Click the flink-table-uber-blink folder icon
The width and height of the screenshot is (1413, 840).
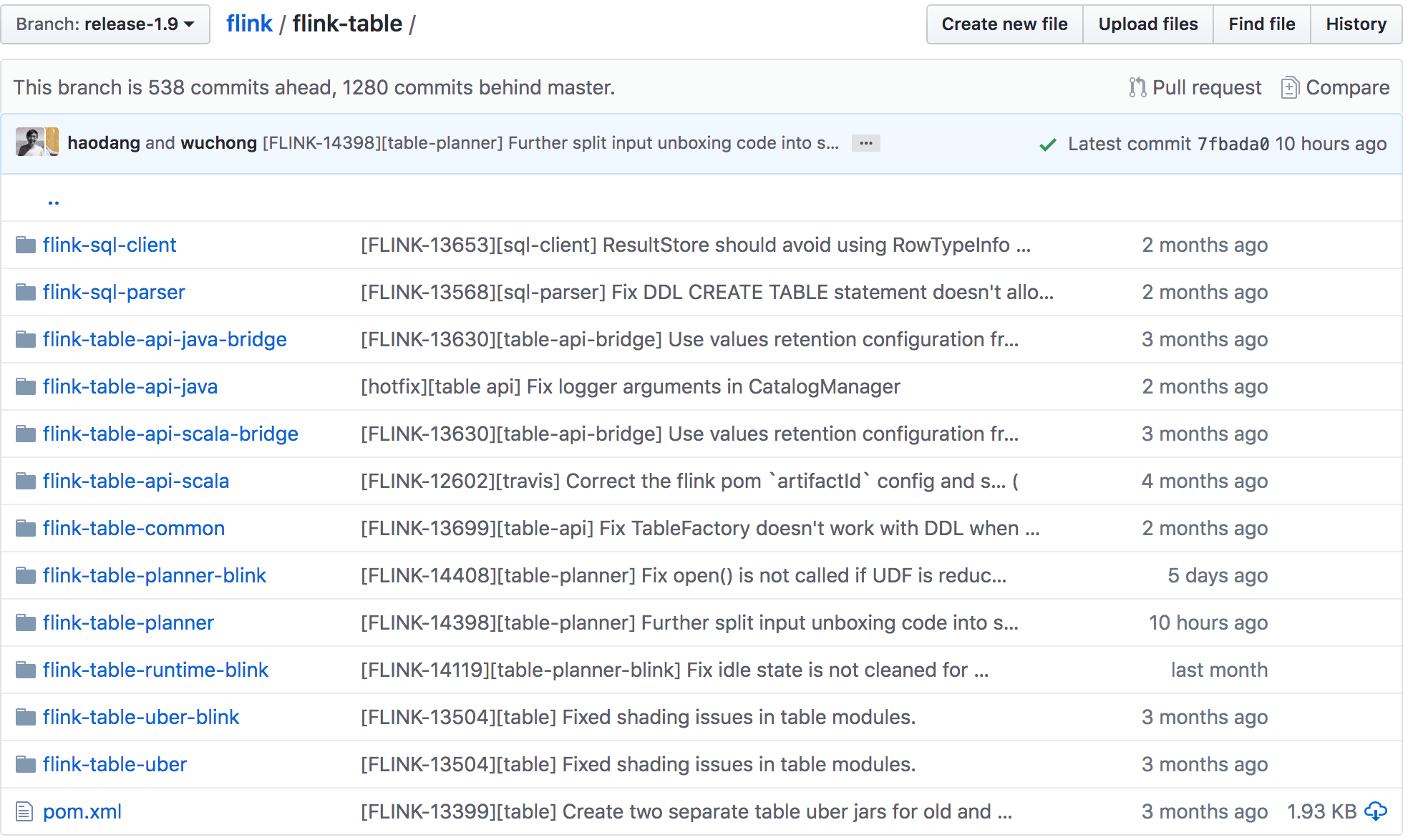[26, 717]
